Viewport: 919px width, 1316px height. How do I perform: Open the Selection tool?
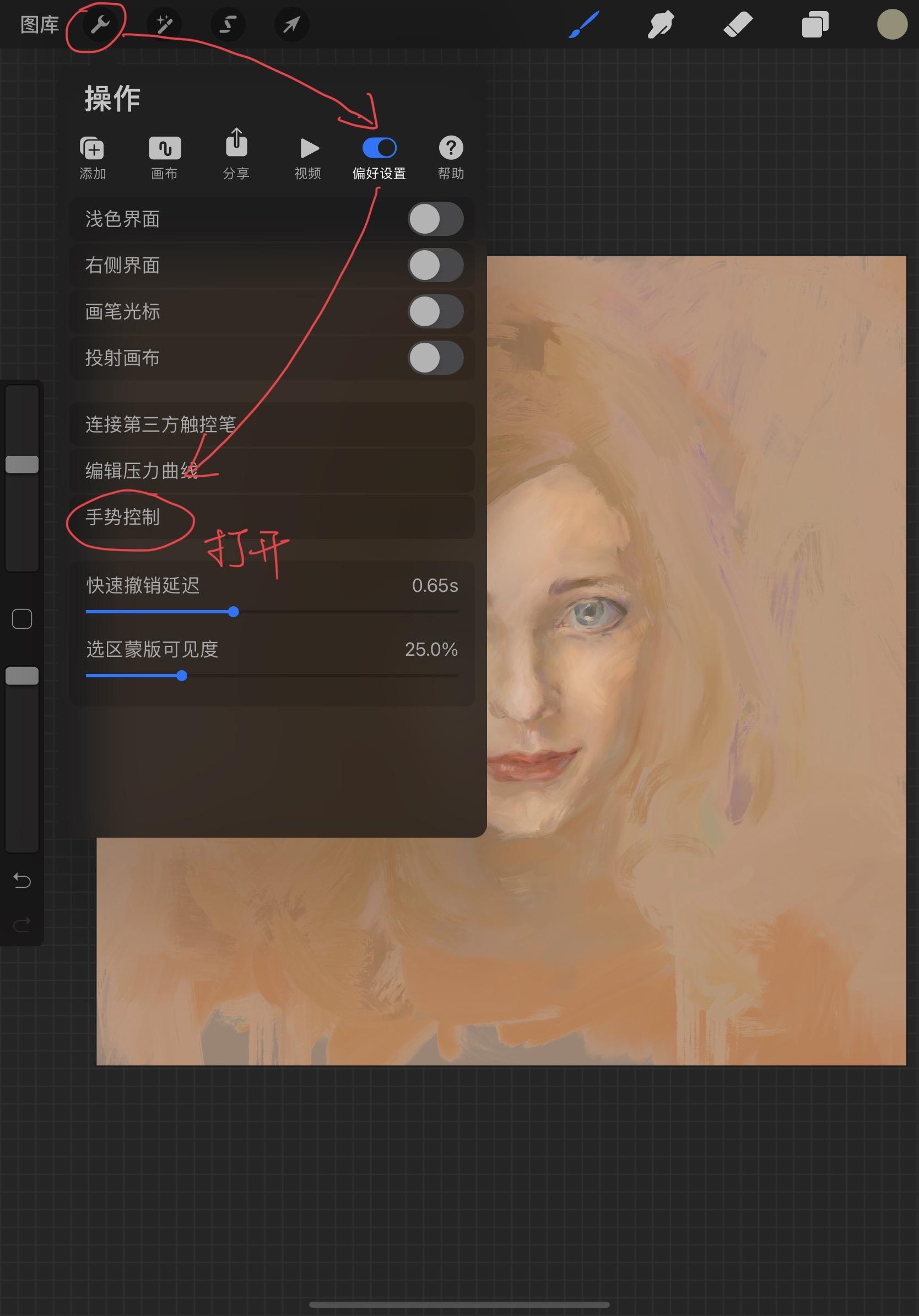click(x=228, y=24)
